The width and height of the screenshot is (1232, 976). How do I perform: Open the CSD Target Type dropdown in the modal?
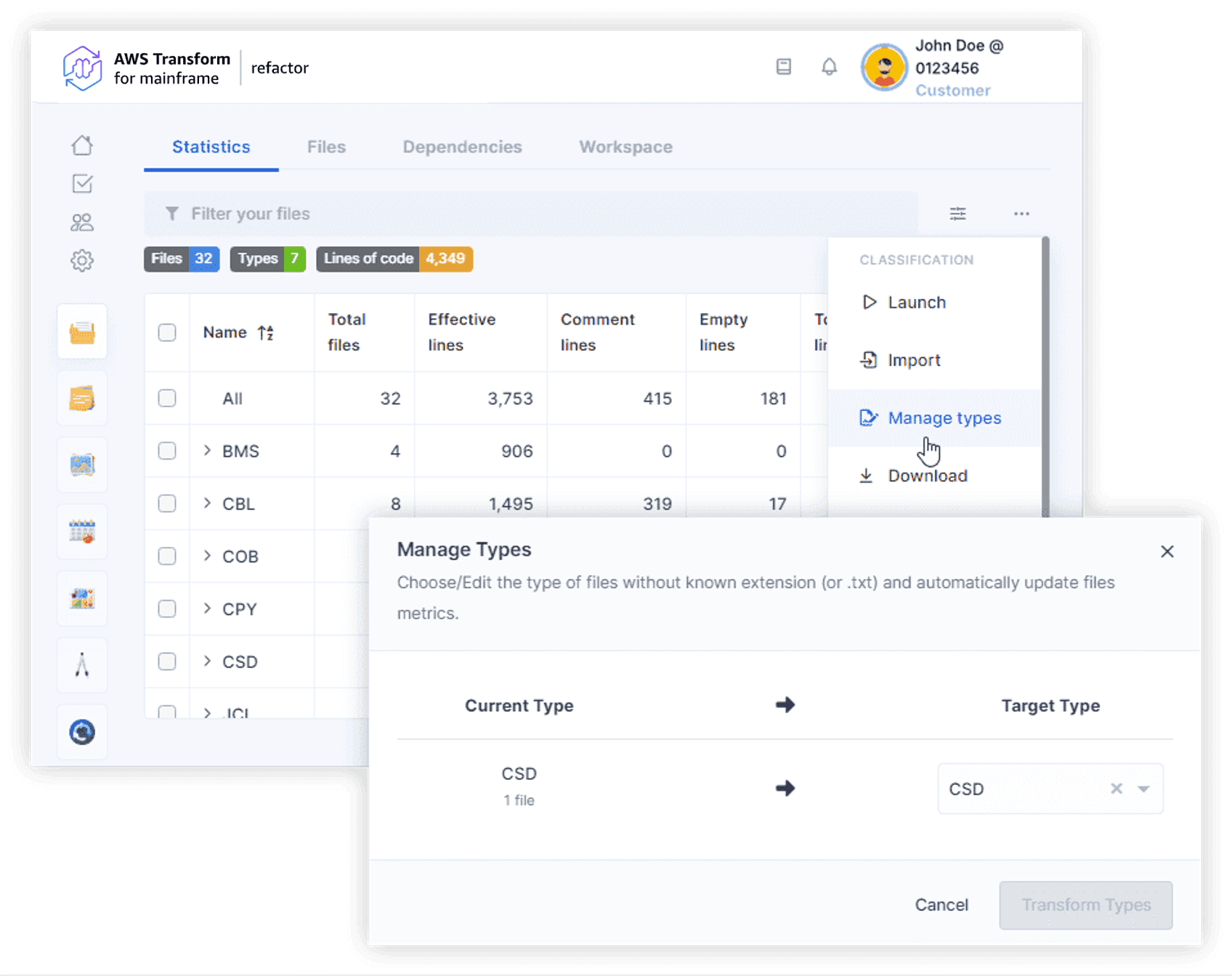[1143, 789]
